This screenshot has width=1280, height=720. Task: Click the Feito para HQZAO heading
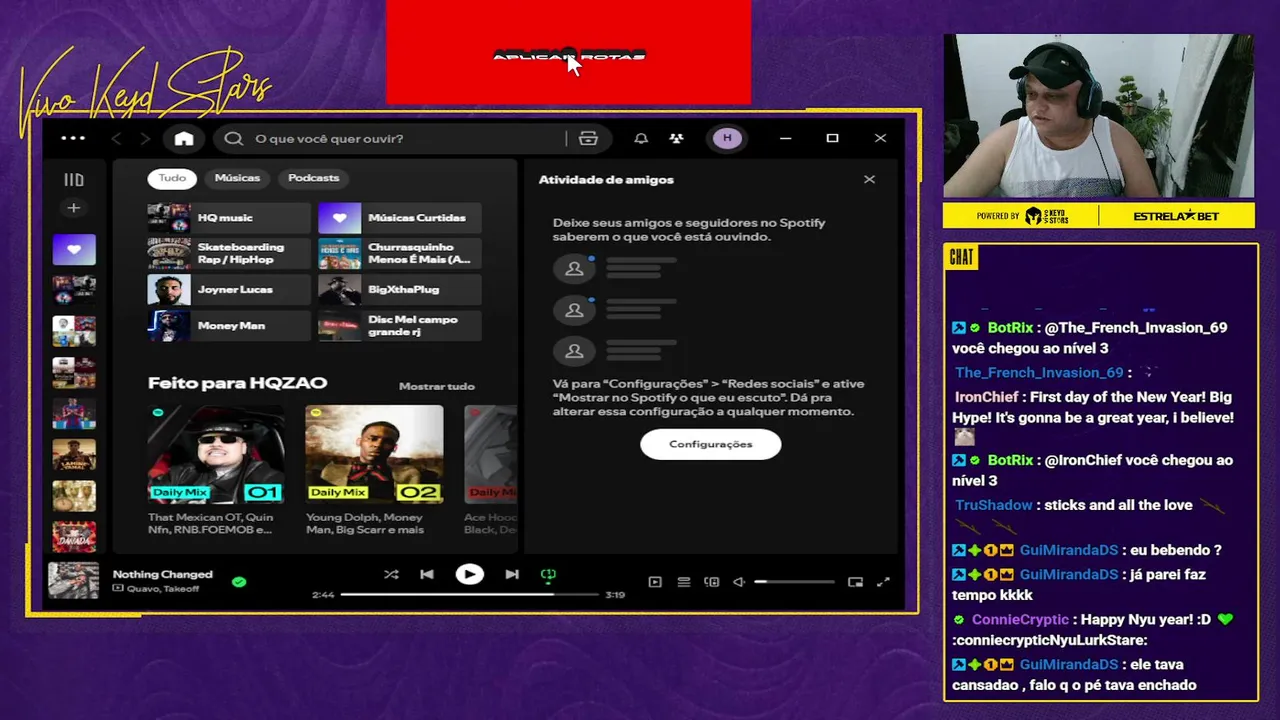coord(237,383)
